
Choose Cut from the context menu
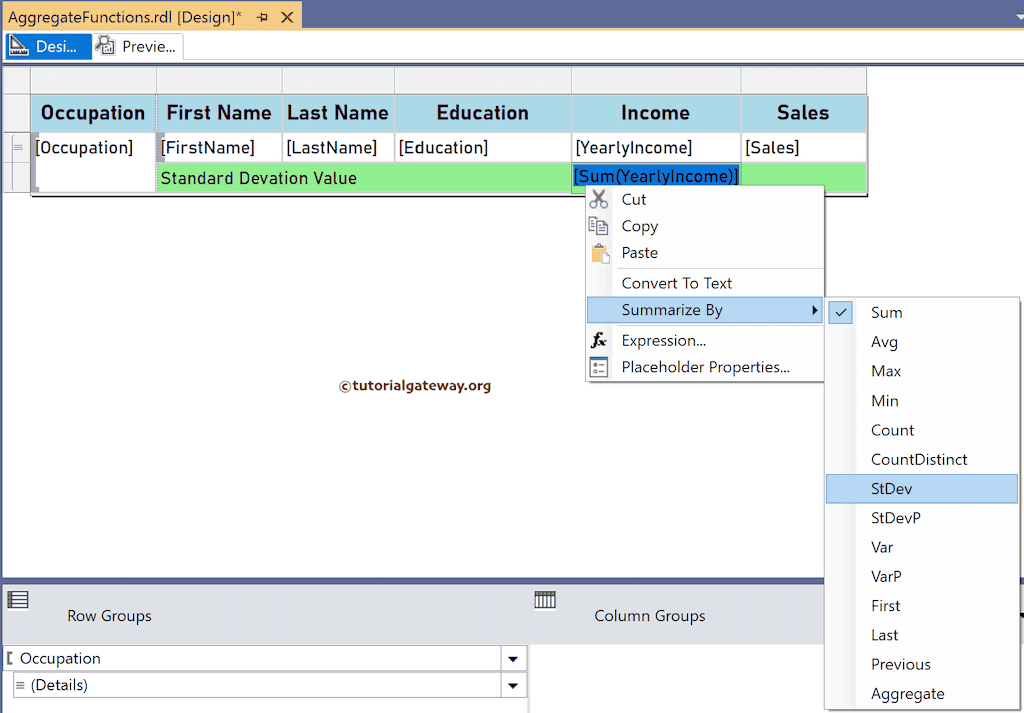tap(705, 199)
